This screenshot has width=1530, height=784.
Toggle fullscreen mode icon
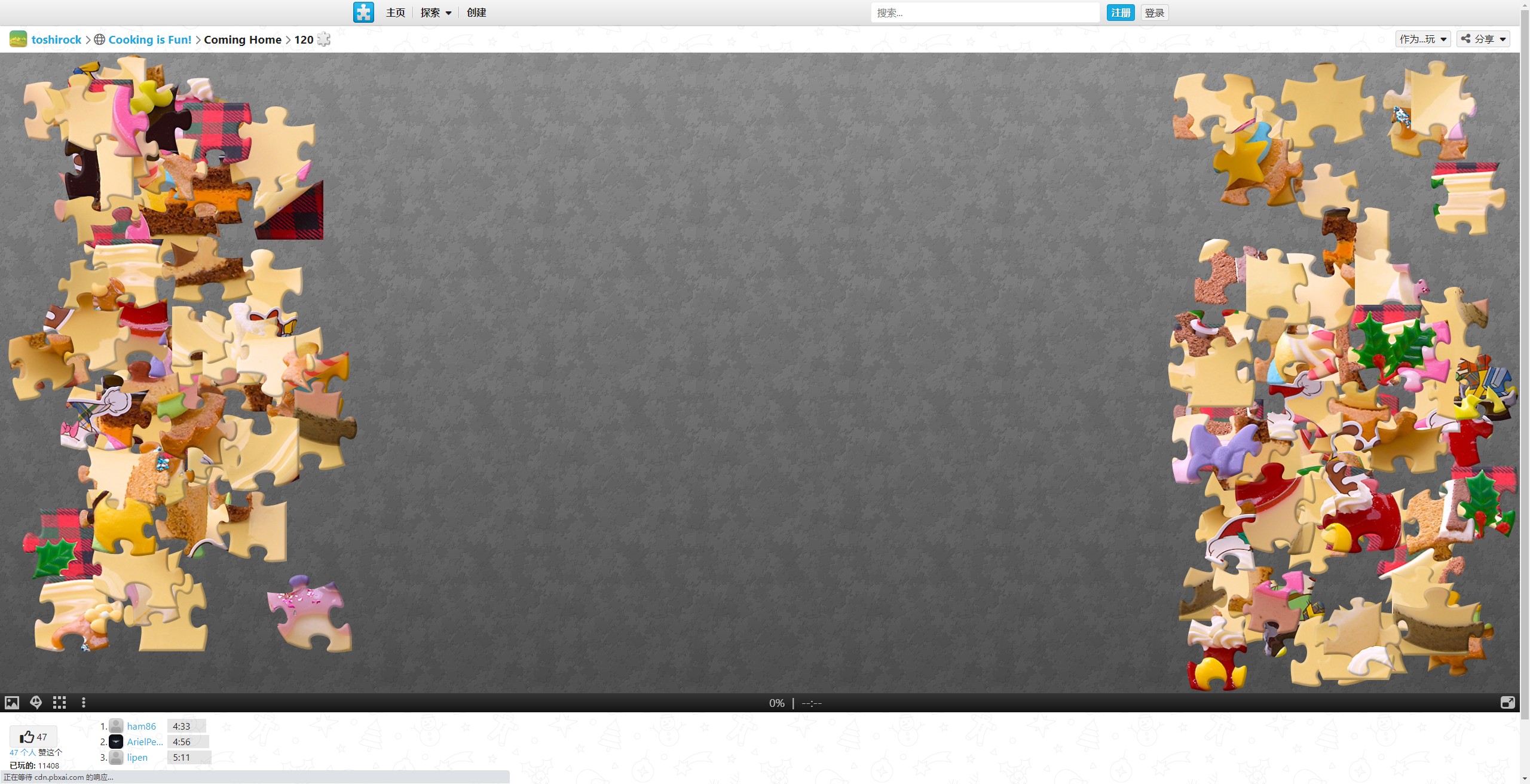[1507, 703]
